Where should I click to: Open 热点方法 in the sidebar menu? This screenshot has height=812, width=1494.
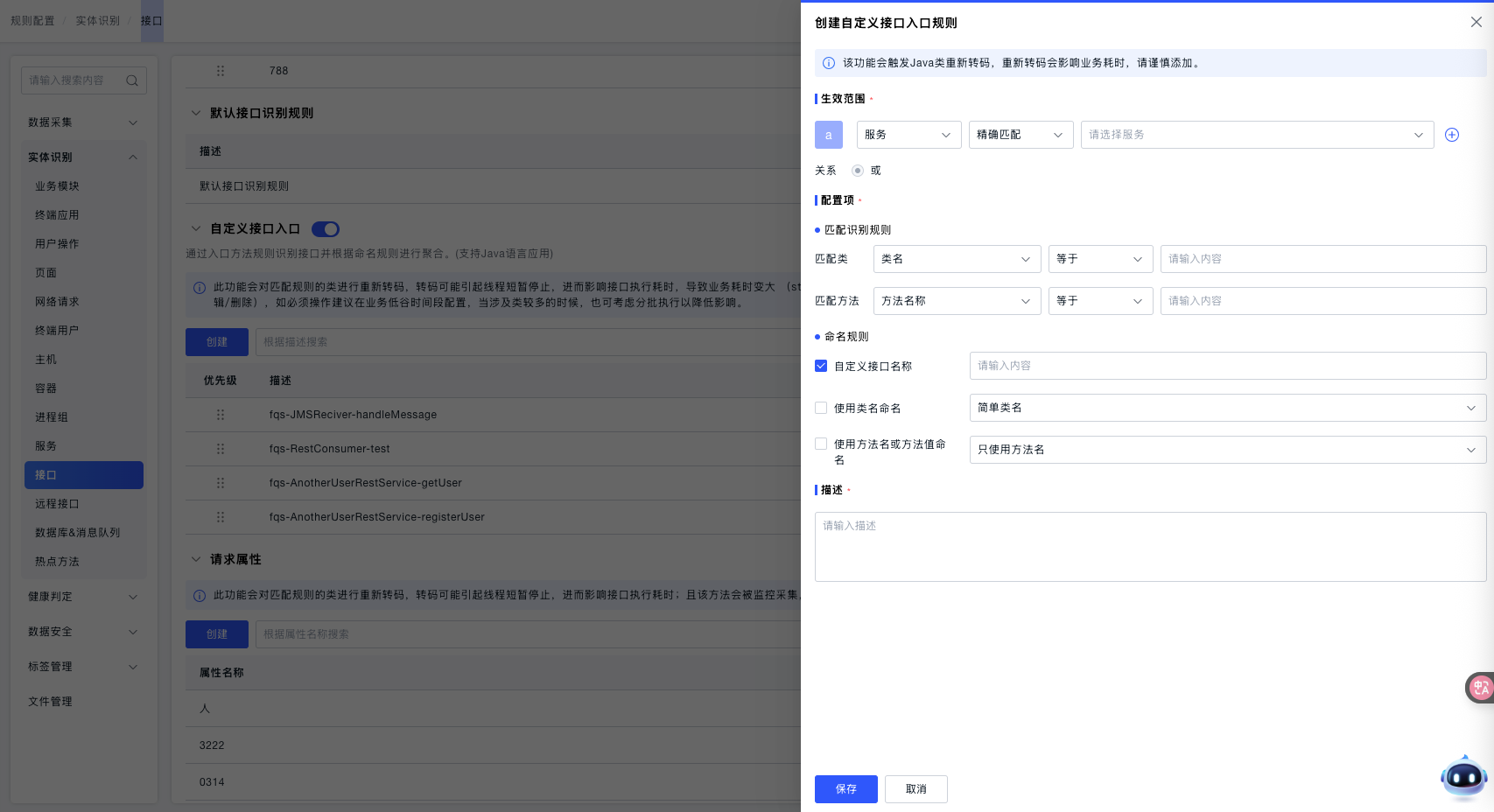57,562
